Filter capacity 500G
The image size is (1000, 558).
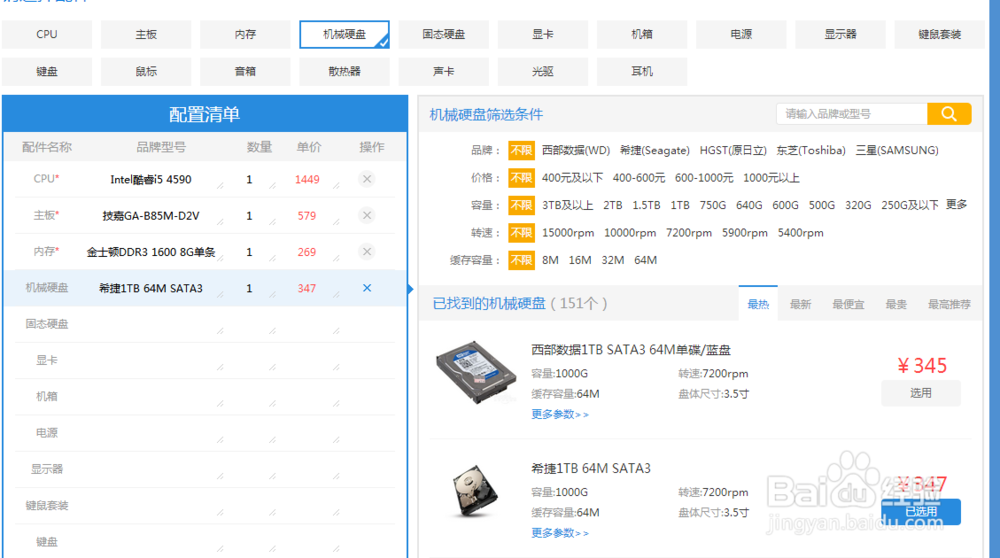point(821,205)
